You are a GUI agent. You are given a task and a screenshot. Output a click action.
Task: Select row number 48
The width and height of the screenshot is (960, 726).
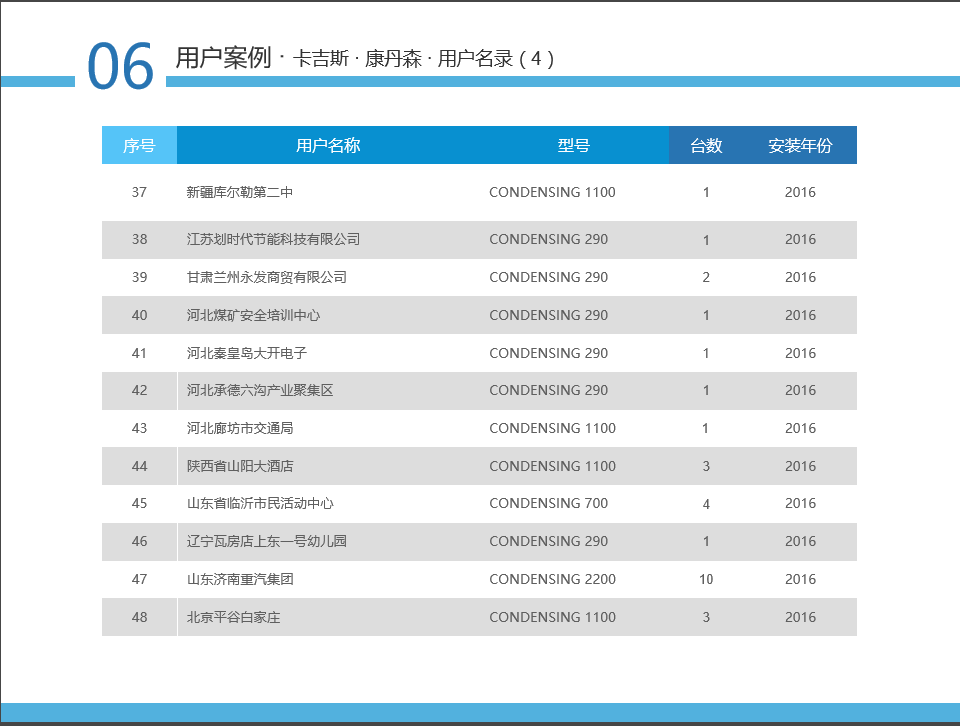click(139, 617)
